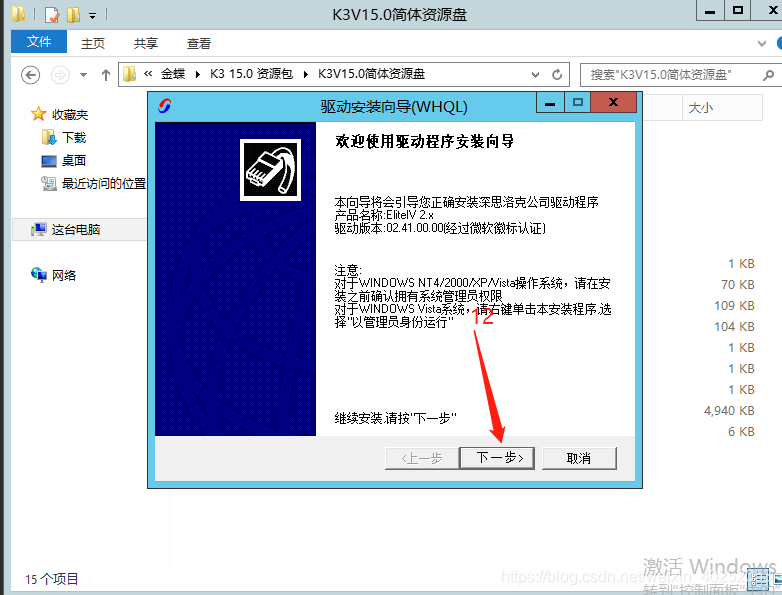Open customize quick access toolbar dropdown
Image resolution: width=782 pixels, height=595 pixels.
(x=93, y=15)
